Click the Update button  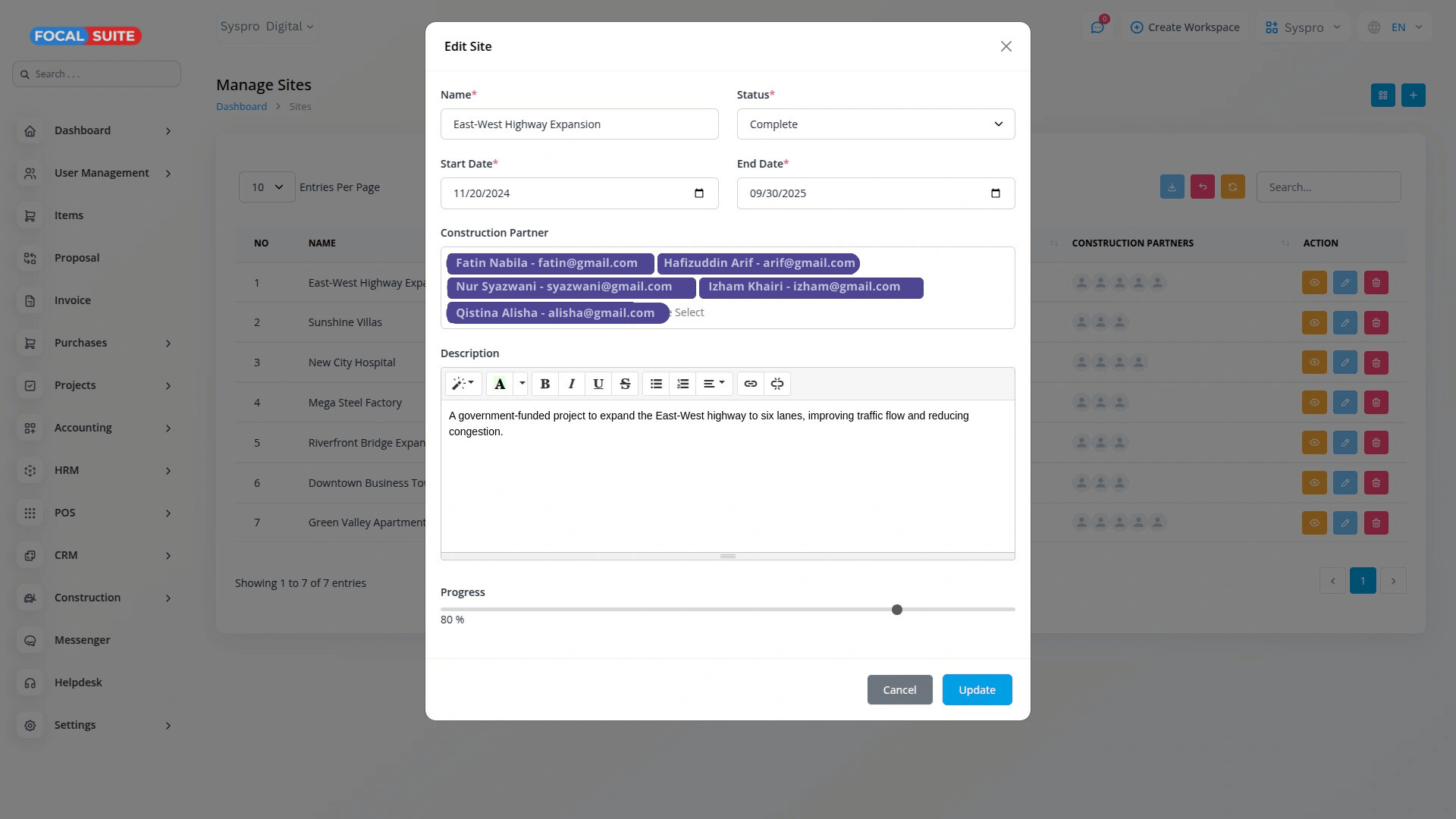[977, 690]
